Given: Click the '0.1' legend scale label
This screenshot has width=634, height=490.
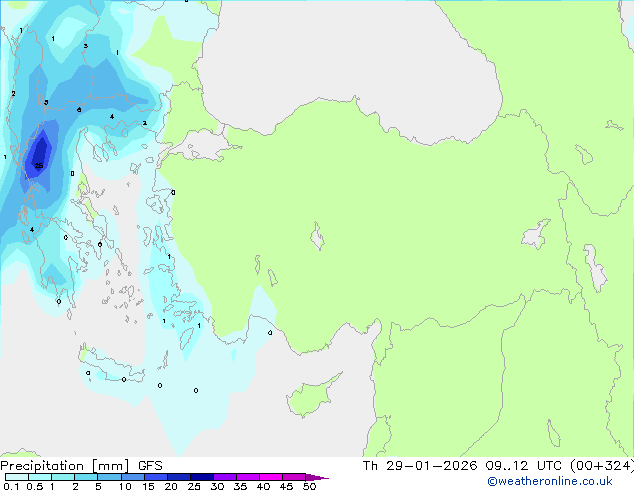Looking at the screenshot, I should (11, 486).
